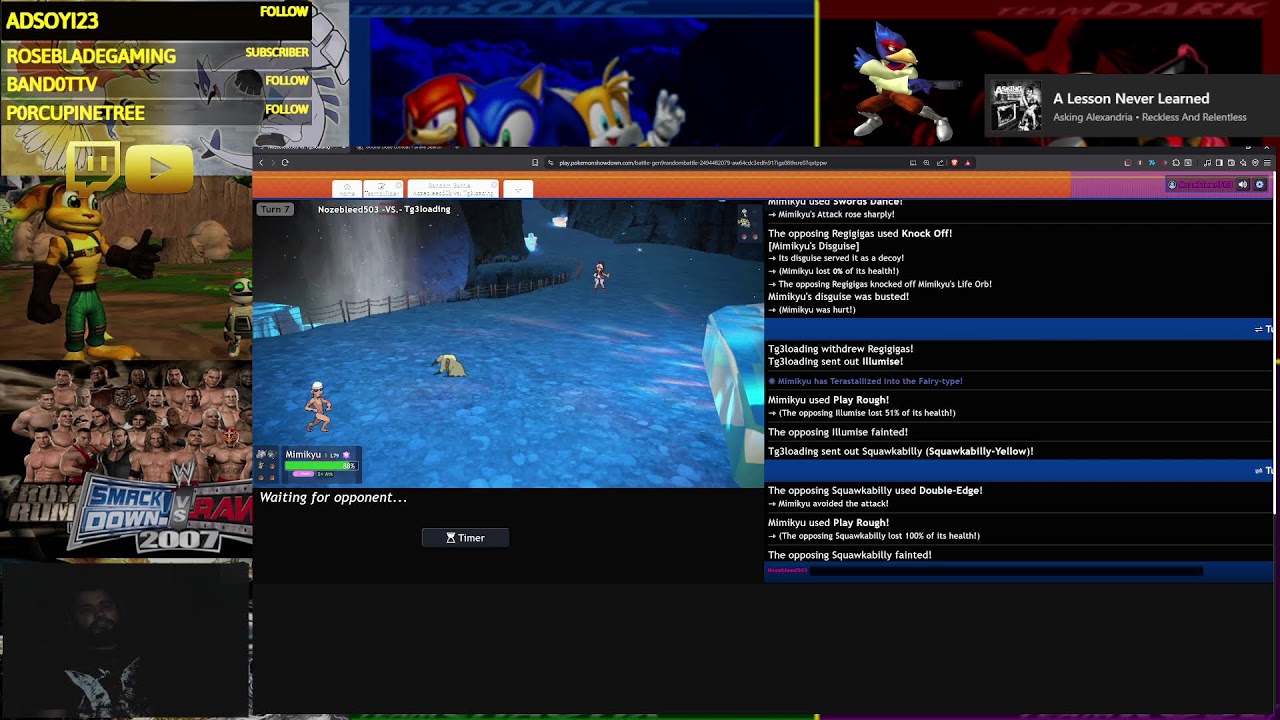Open Showdown sound volume settings
The height and width of the screenshot is (720, 1280).
[1243, 185]
